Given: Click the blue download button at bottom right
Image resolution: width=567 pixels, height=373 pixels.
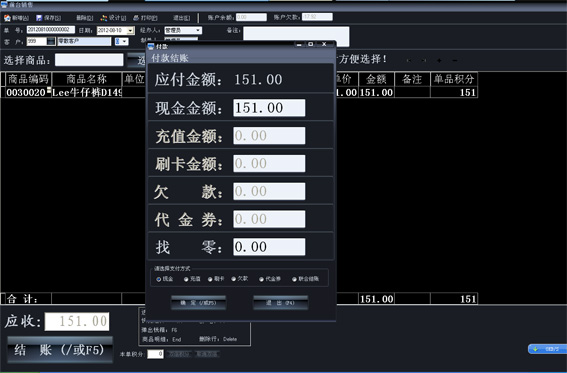Looking at the screenshot, I should 547,349.
